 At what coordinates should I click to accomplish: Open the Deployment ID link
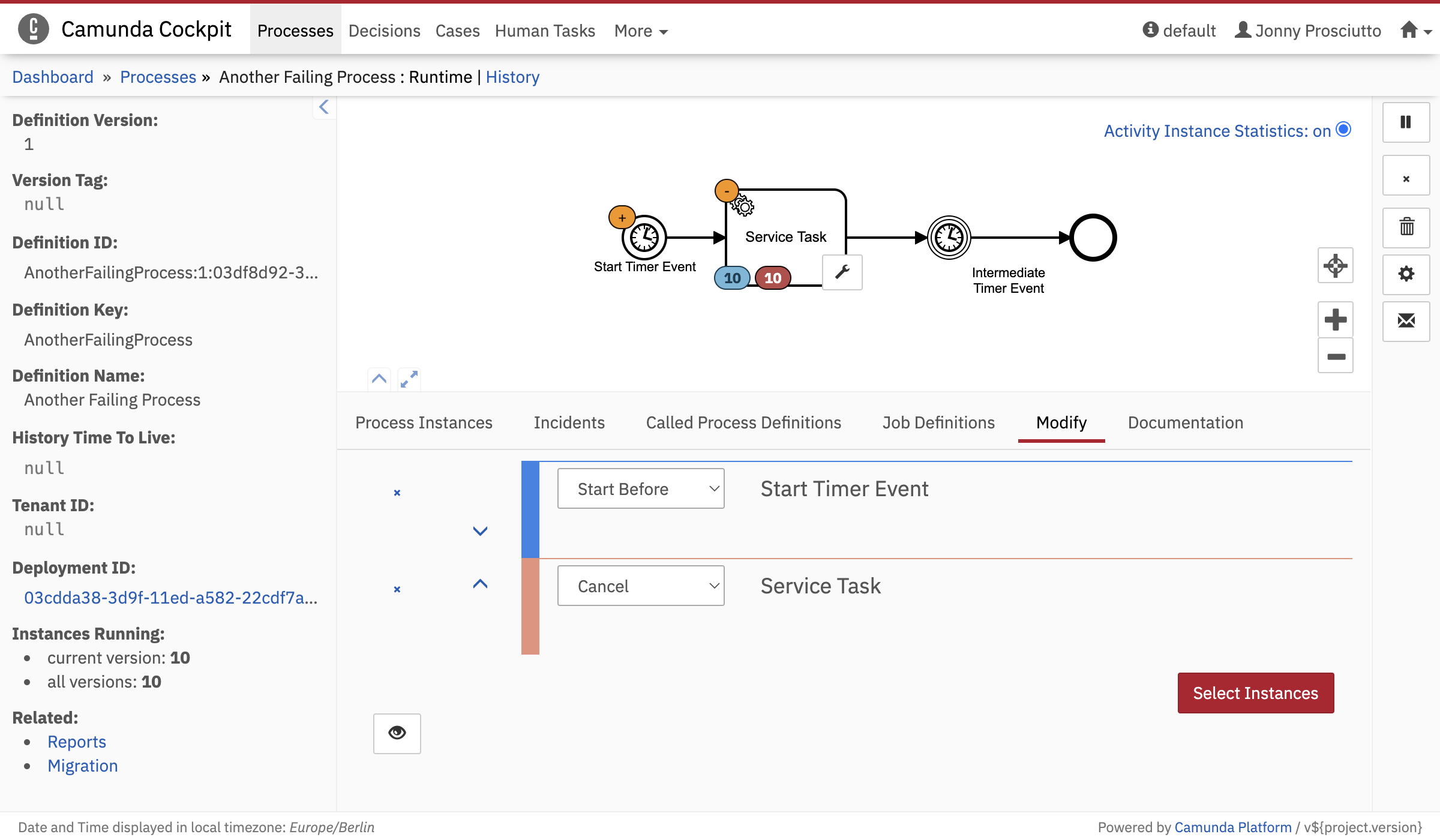[x=171, y=598]
